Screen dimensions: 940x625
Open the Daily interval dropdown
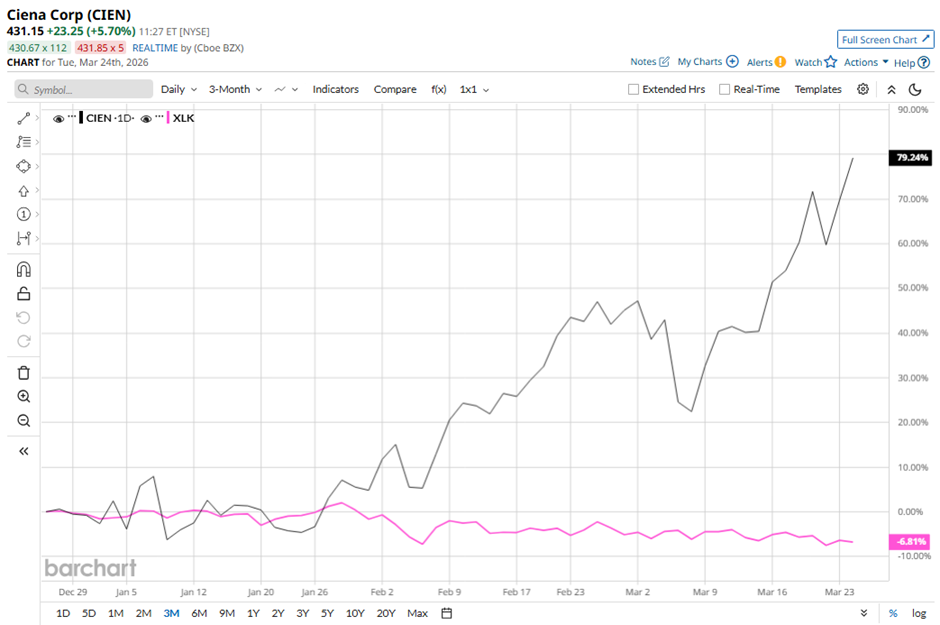[x=179, y=89]
